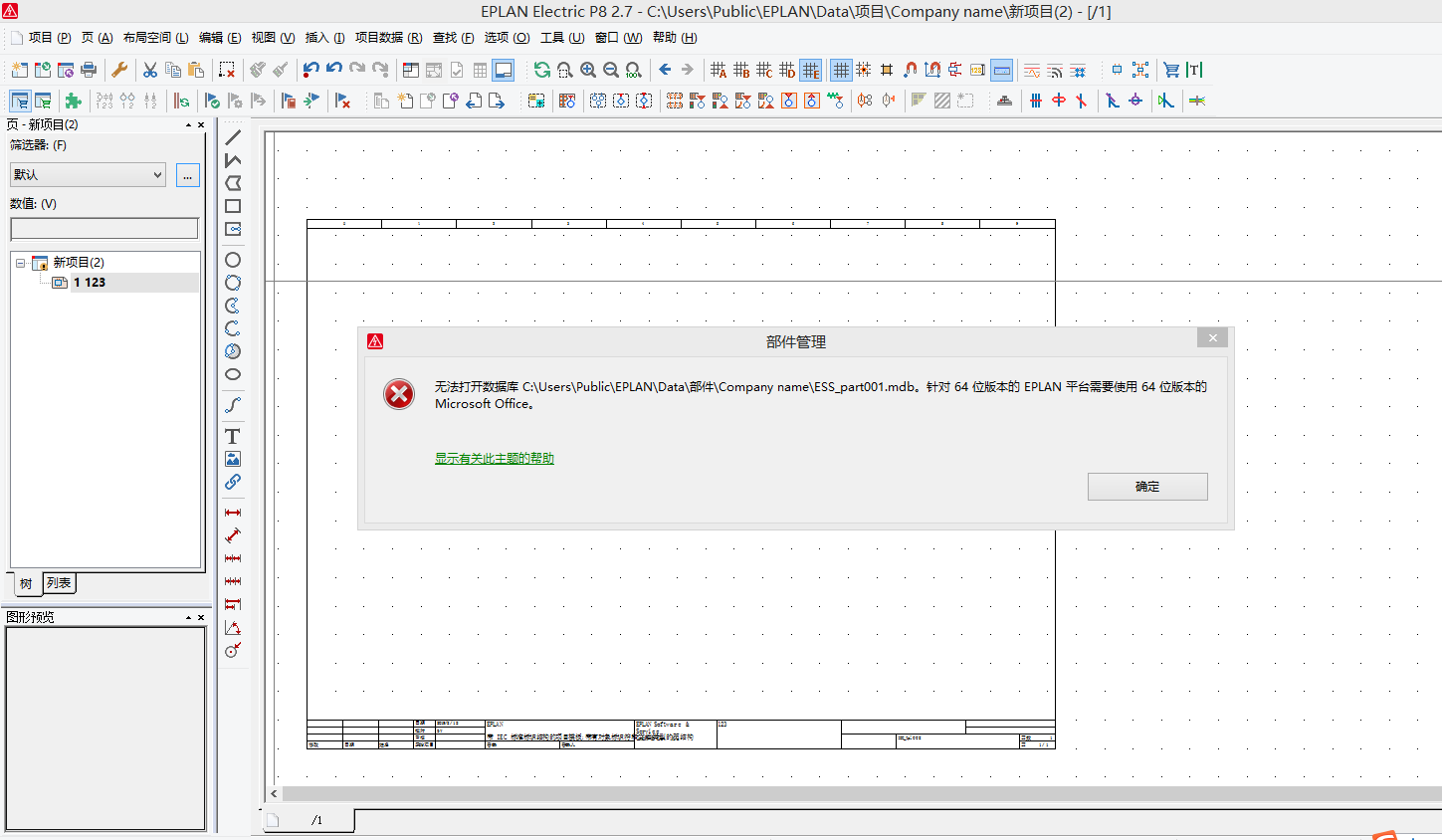
Task: Select the insert image tool
Action: pyautogui.click(x=232, y=459)
